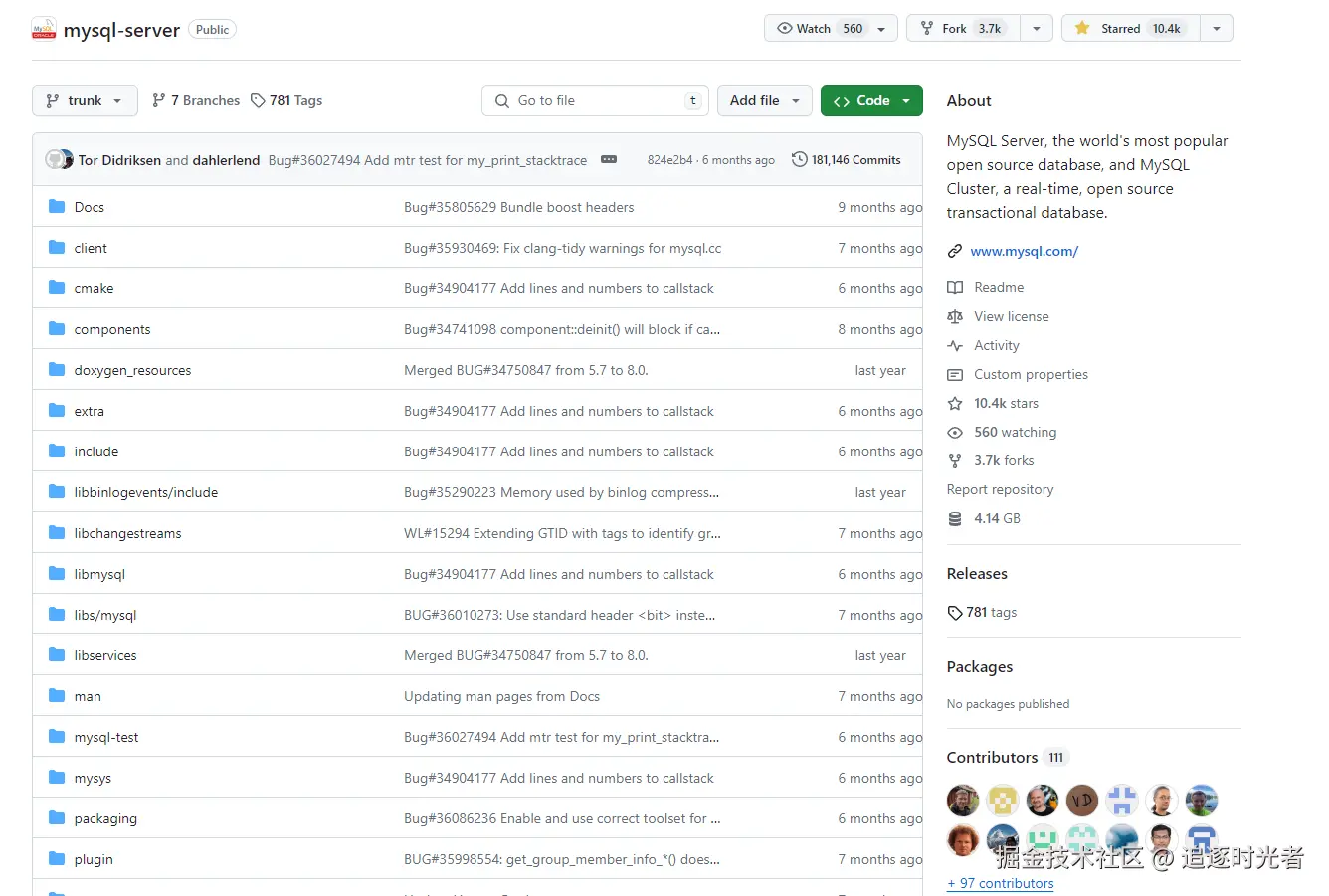Click the plugin folder icon

point(57,858)
